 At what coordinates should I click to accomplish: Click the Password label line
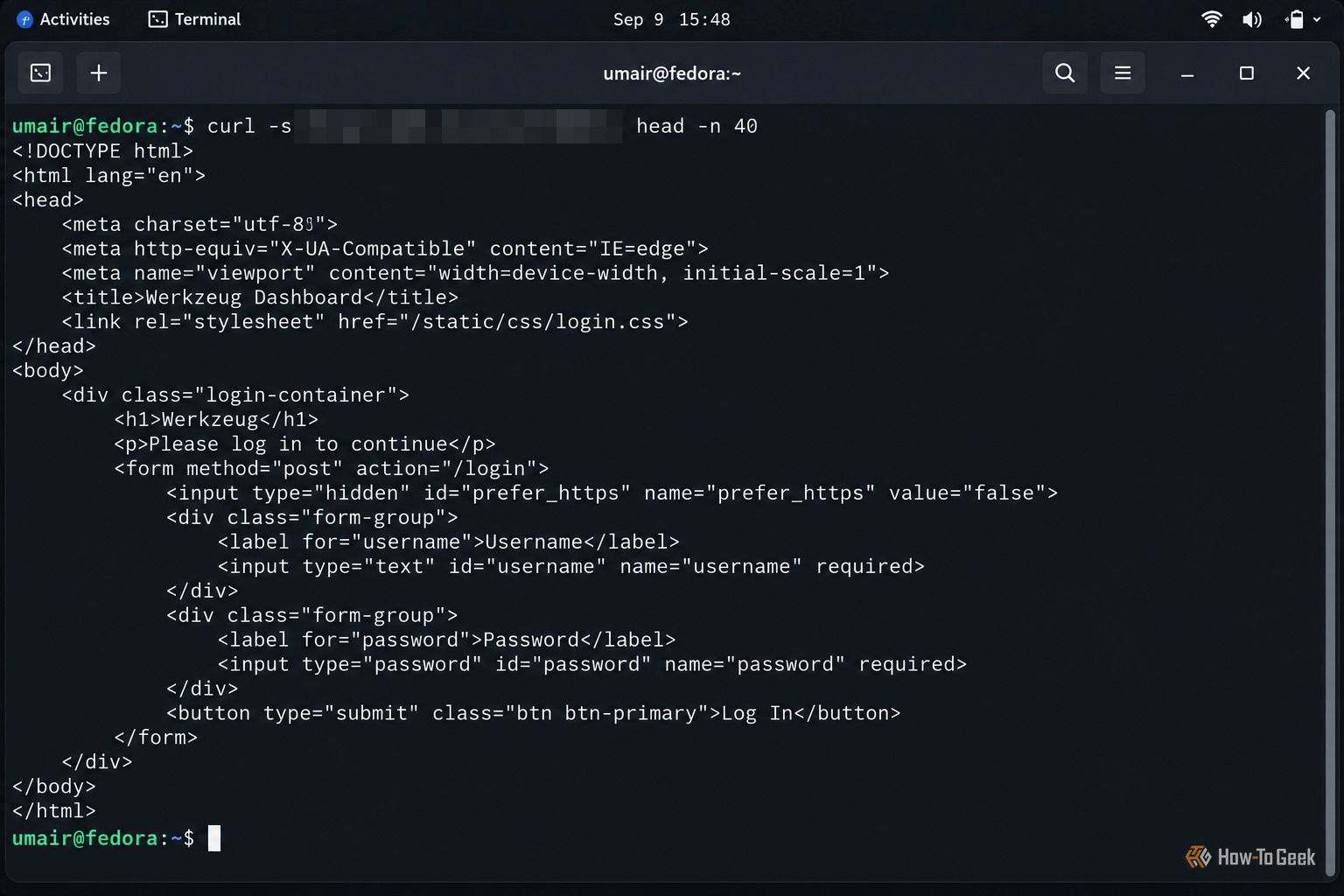point(447,640)
